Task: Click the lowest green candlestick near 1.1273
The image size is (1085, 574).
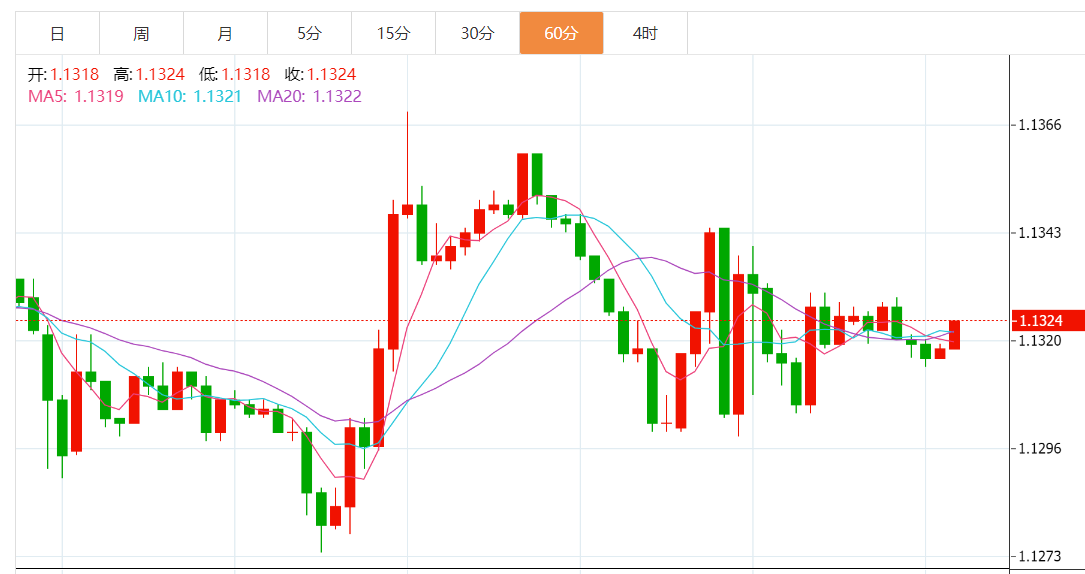Action: click(321, 508)
